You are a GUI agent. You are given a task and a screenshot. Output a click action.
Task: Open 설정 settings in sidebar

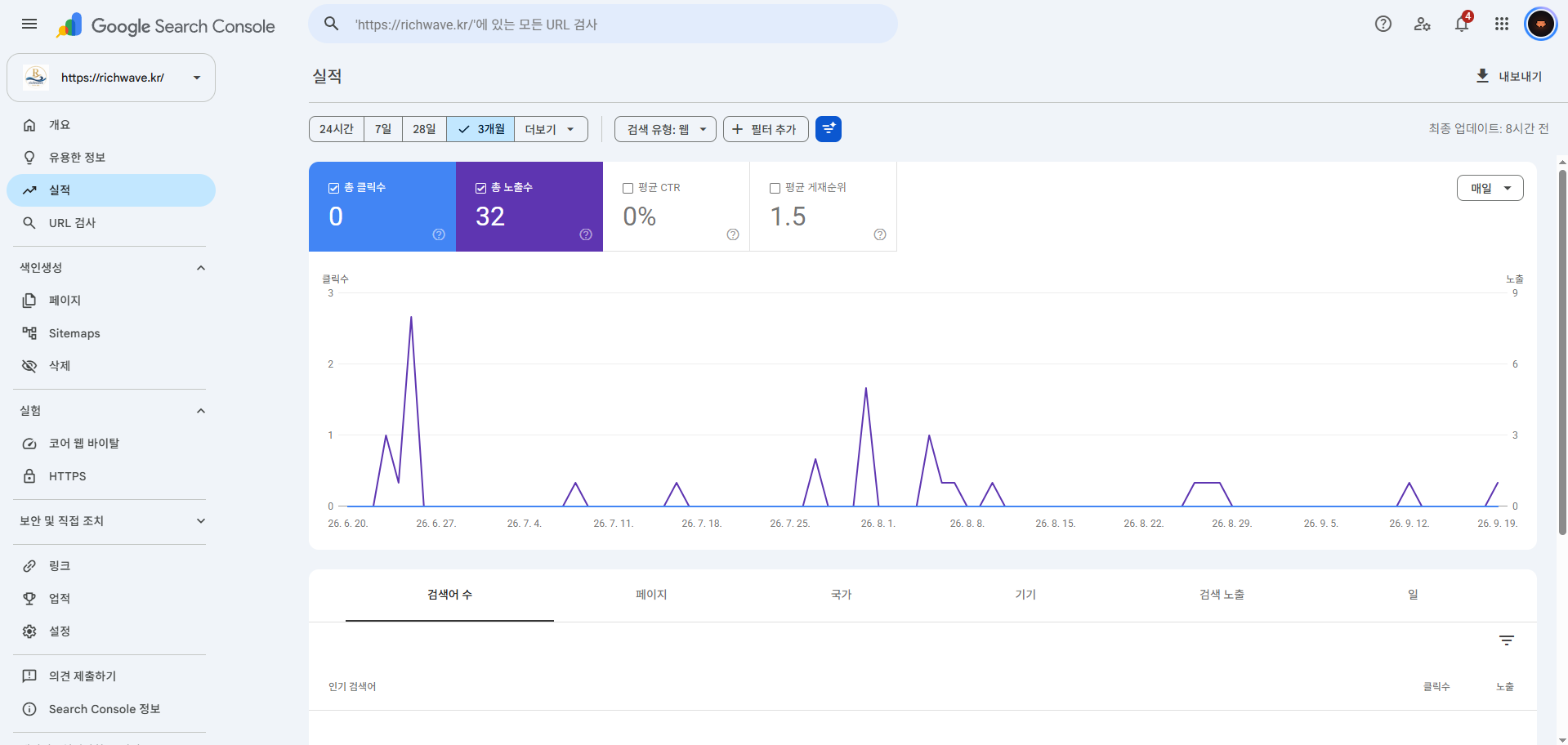pos(111,631)
